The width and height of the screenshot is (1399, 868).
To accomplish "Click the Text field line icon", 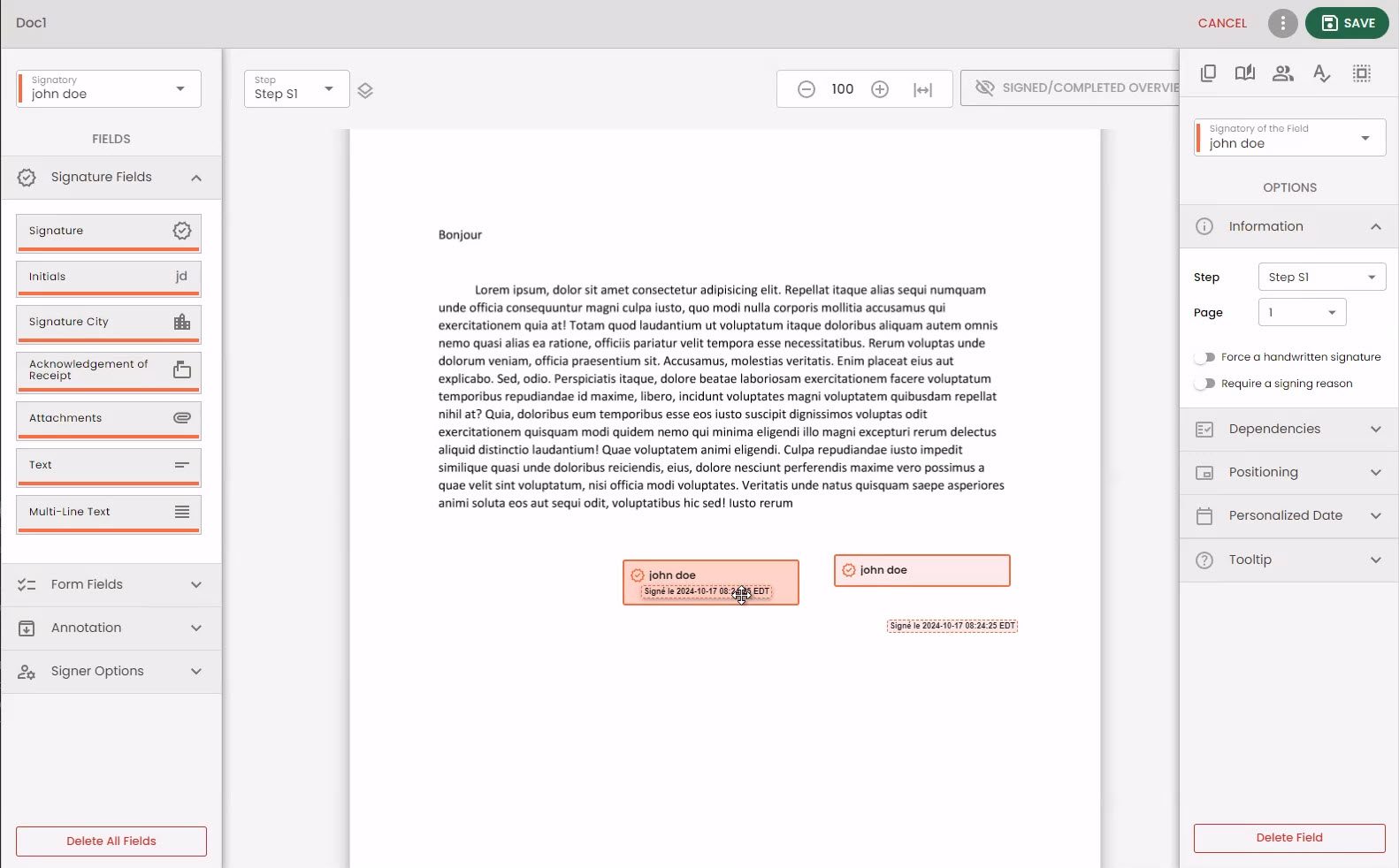I will click(x=182, y=464).
